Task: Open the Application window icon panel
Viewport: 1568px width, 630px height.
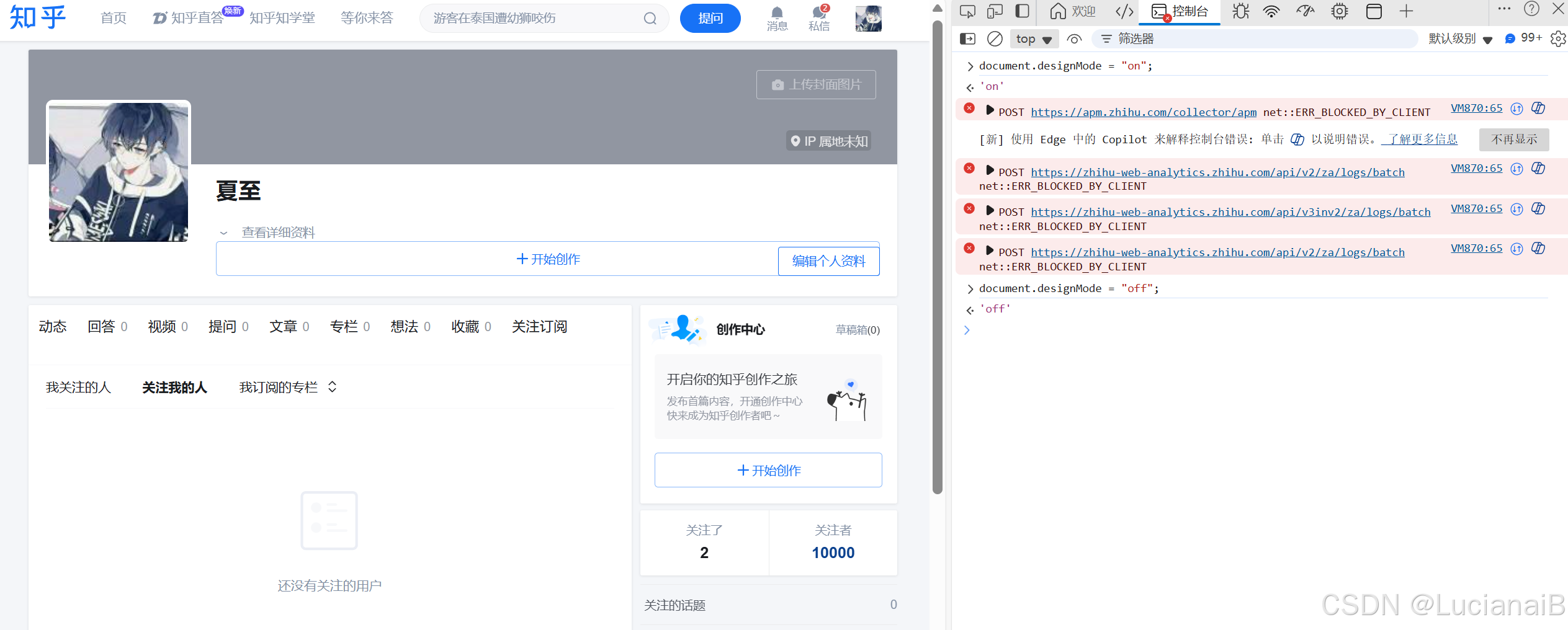Action: point(1374,11)
